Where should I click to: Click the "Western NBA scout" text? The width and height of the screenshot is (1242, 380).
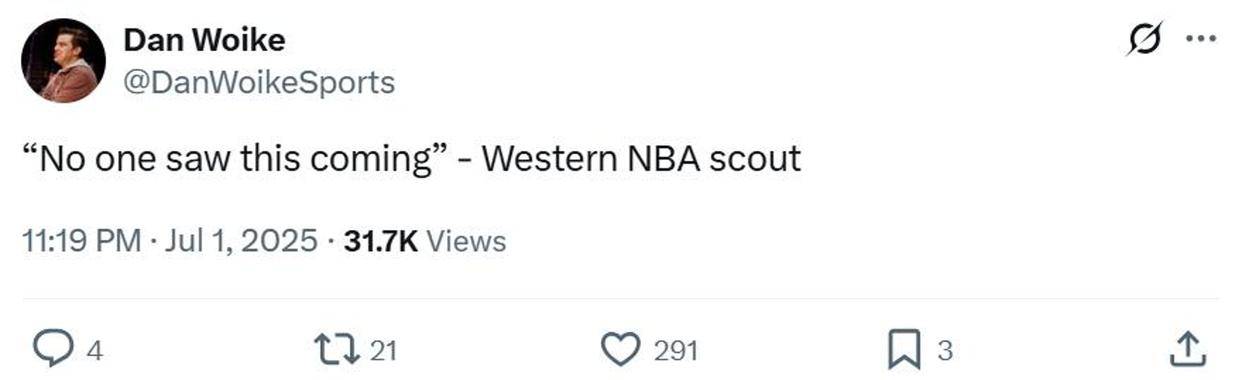[641, 158]
